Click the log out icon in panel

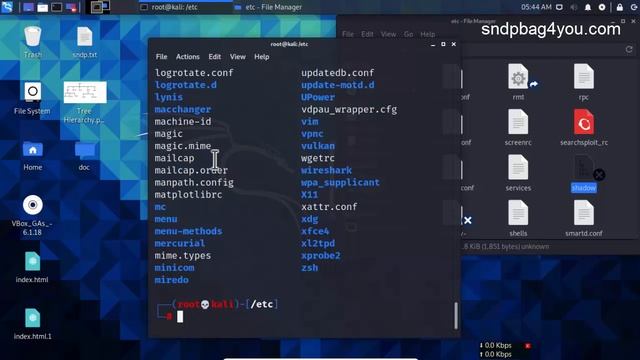634,7
